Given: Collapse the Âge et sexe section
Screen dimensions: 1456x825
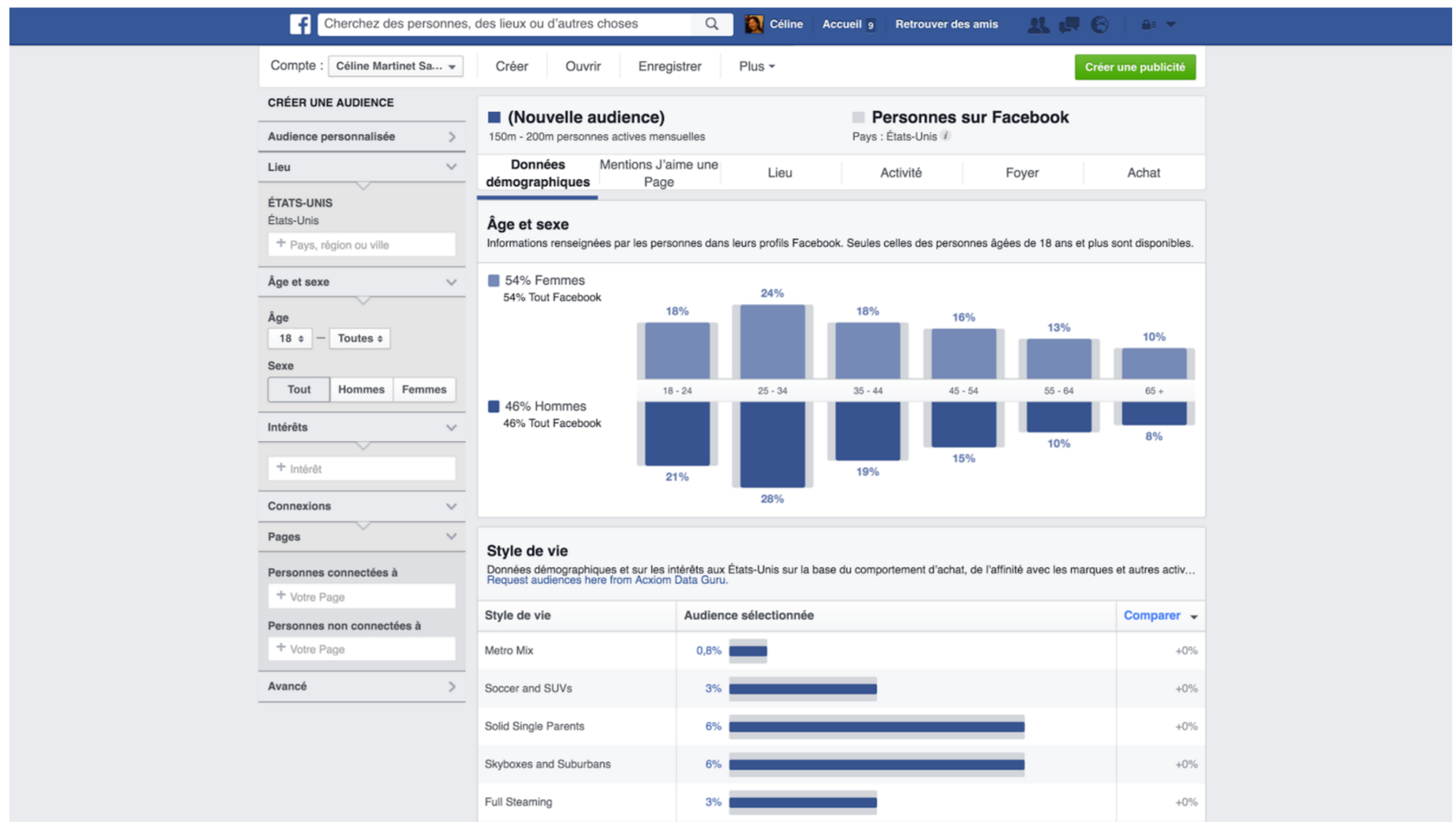Looking at the screenshot, I should click(362, 282).
